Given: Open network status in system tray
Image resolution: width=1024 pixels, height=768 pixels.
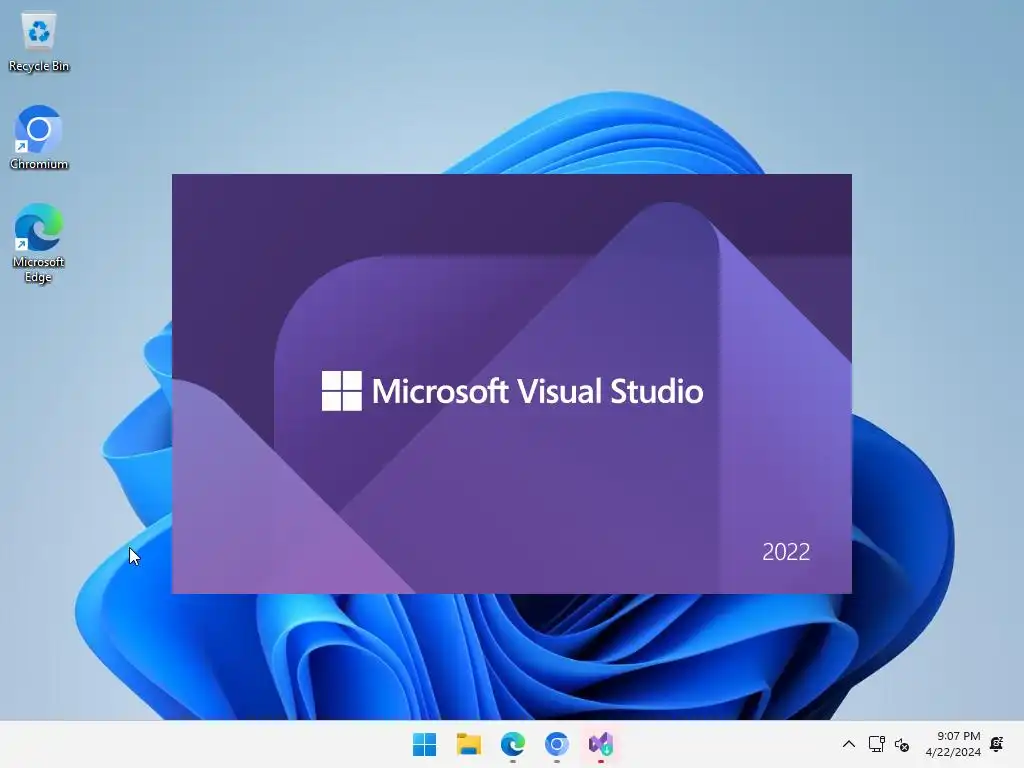Looking at the screenshot, I should (876, 744).
